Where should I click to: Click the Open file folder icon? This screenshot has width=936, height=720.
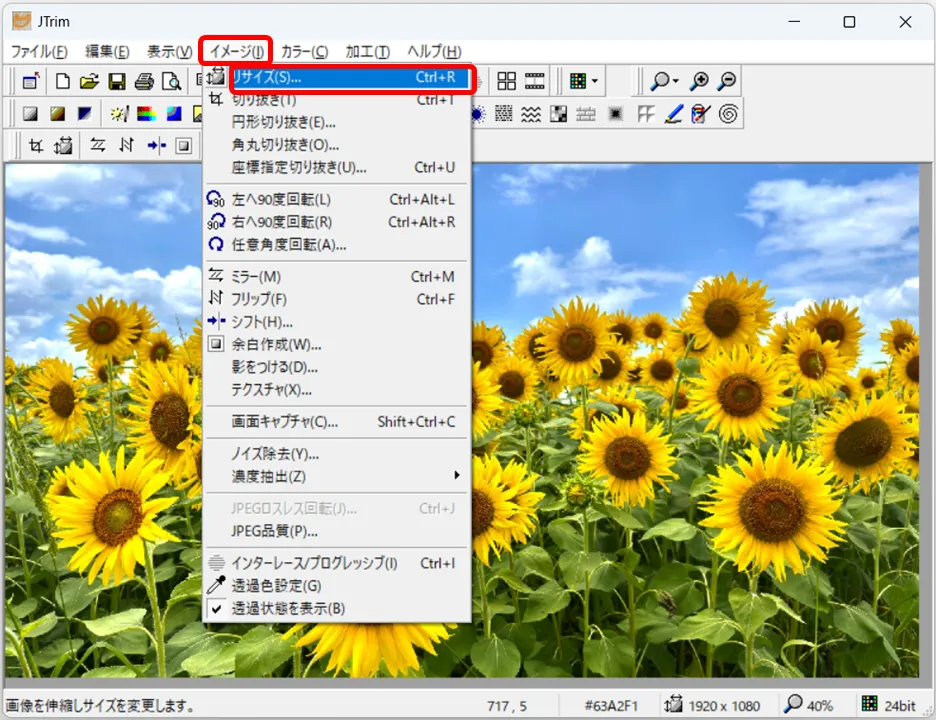point(89,82)
